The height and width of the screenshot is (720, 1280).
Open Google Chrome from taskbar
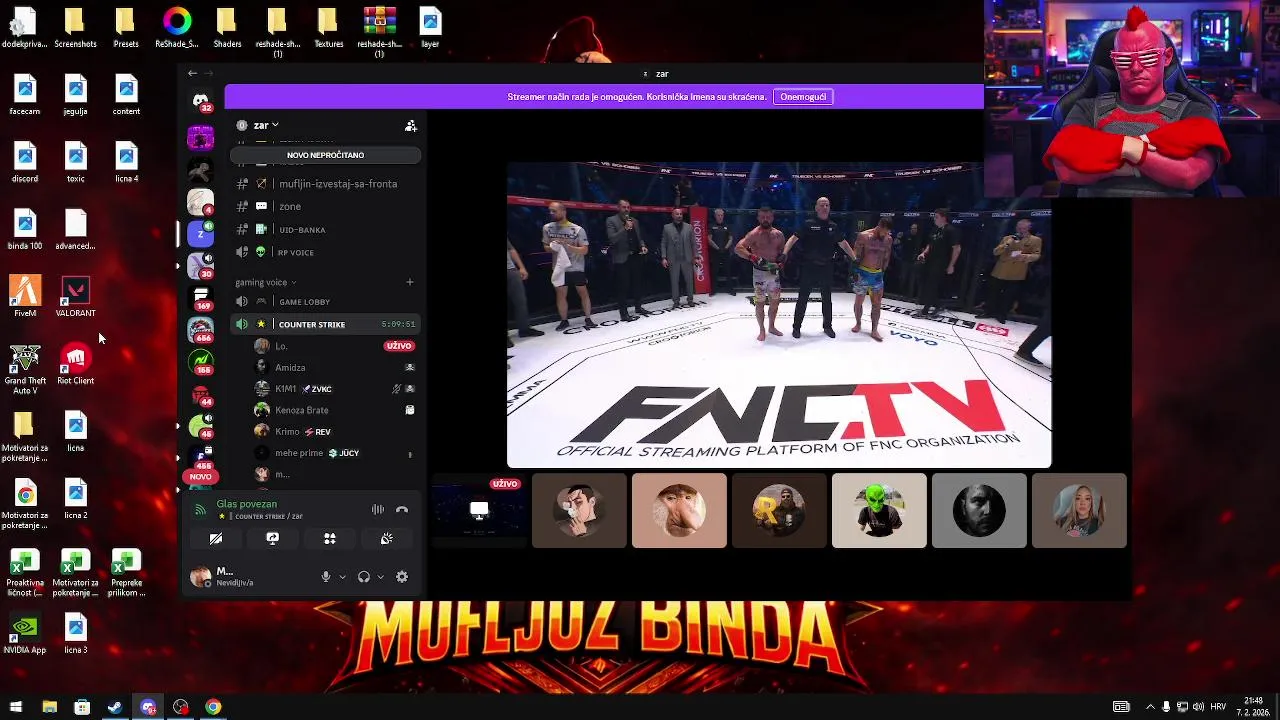click(213, 707)
